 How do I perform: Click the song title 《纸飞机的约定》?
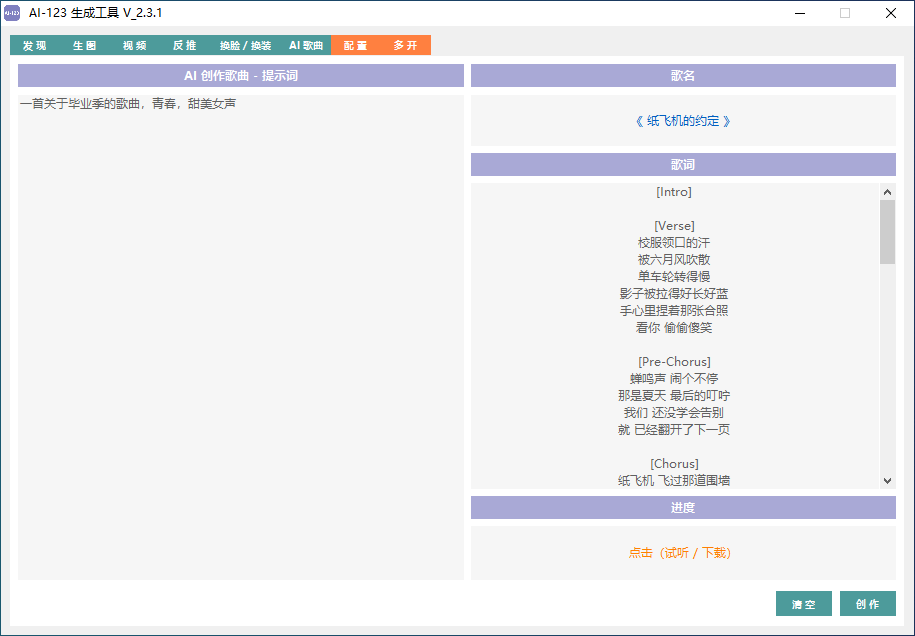(x=683, y=121)
